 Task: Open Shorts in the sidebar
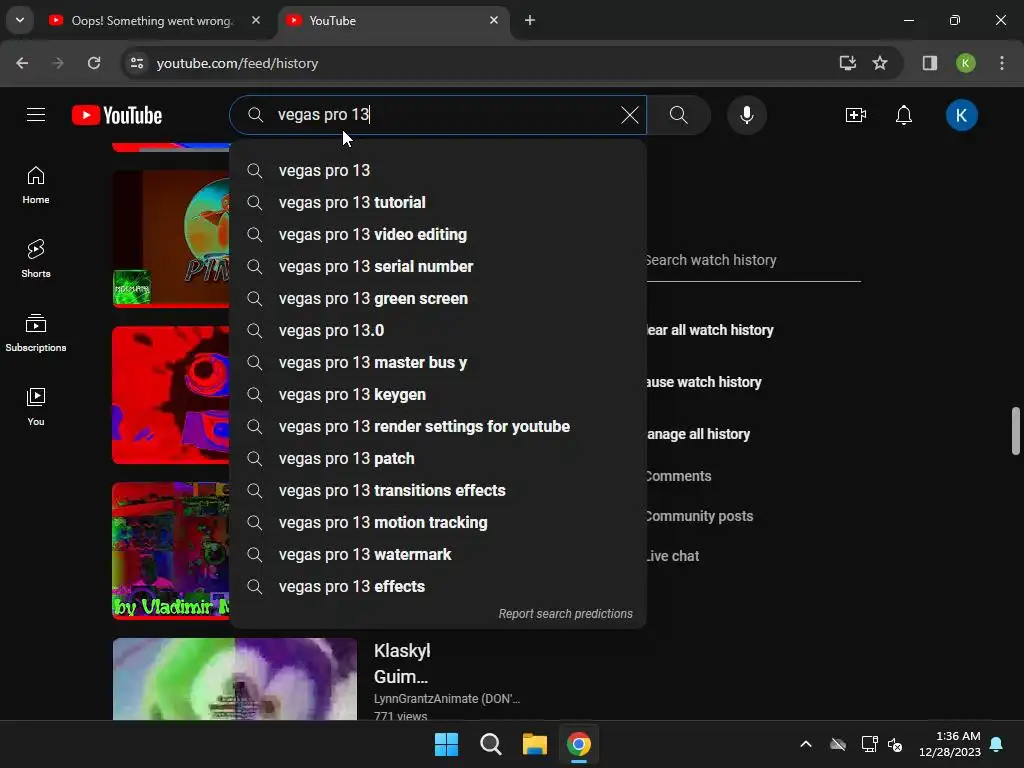36,259
